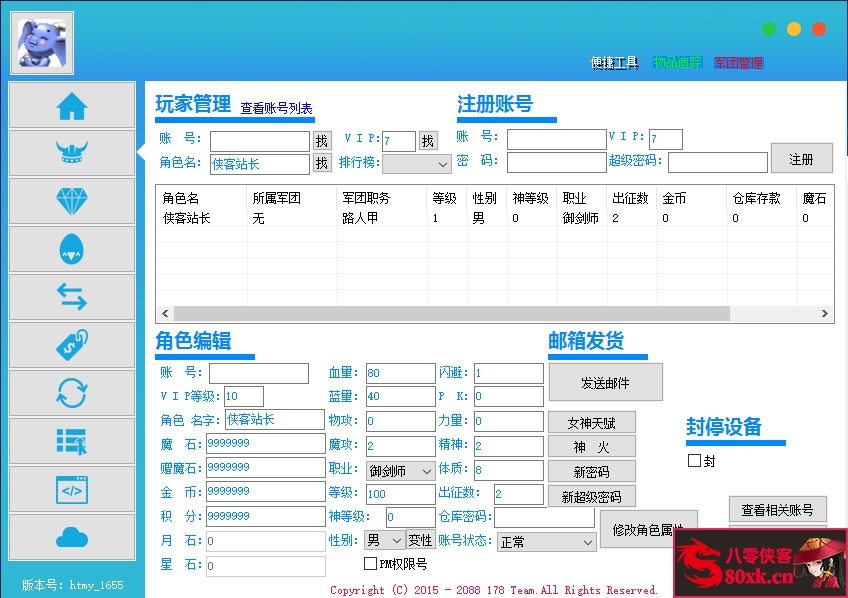Select the transfer arrows icon in sidebar
848x598 pixels.
[71, 297]
